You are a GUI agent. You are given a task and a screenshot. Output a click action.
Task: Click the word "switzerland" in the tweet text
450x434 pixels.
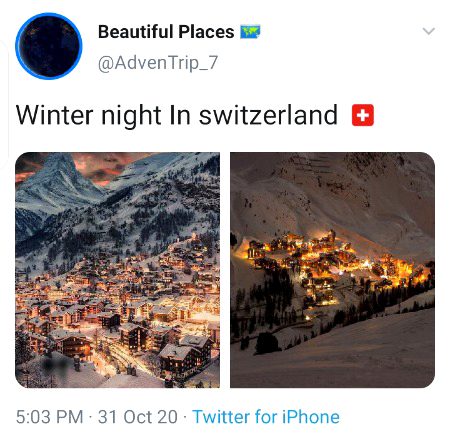pos(268,115)
